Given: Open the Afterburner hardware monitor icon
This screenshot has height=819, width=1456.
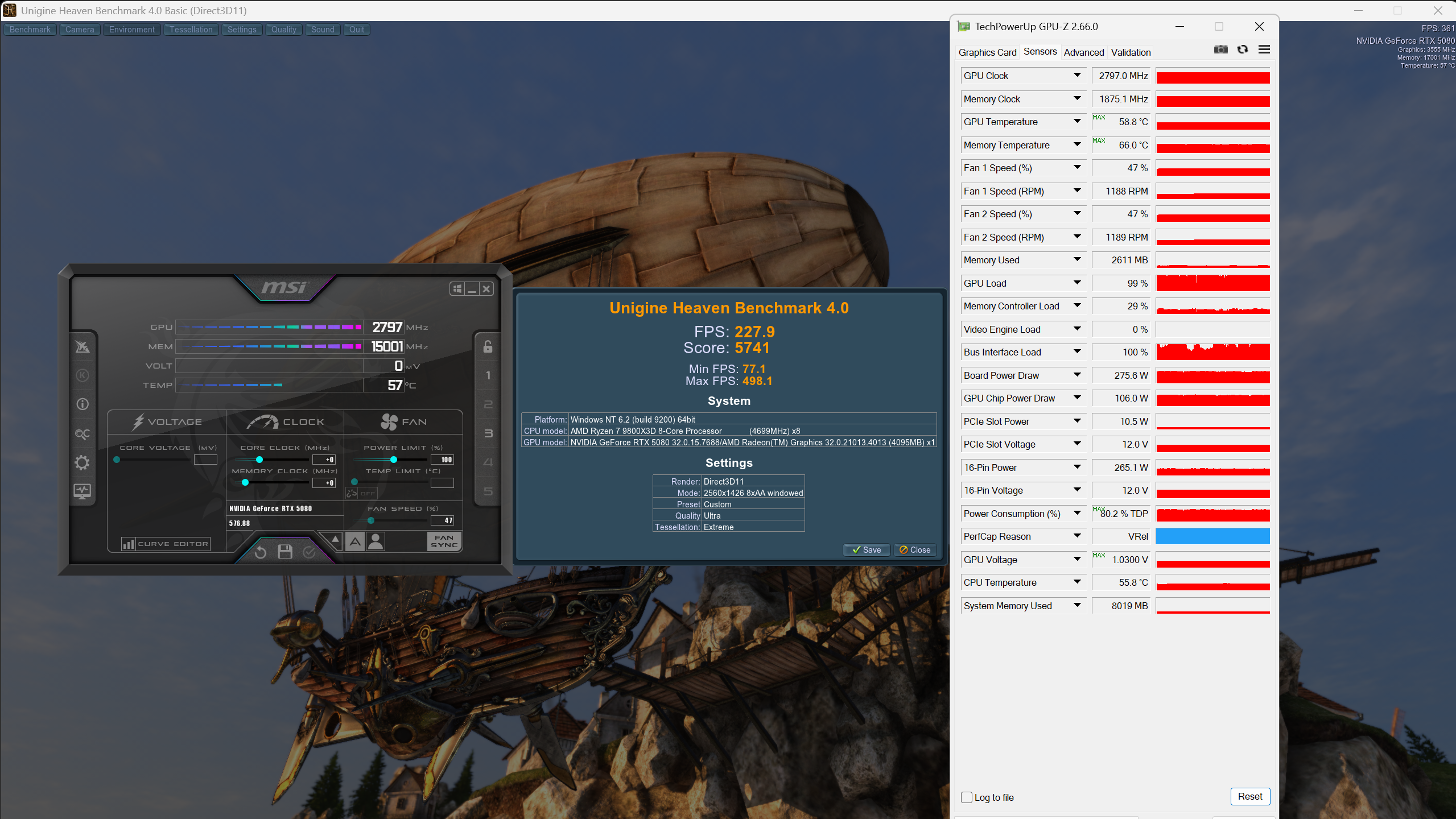Looking at the screenshot, I should pyautogui.click(x=83, y=491).
